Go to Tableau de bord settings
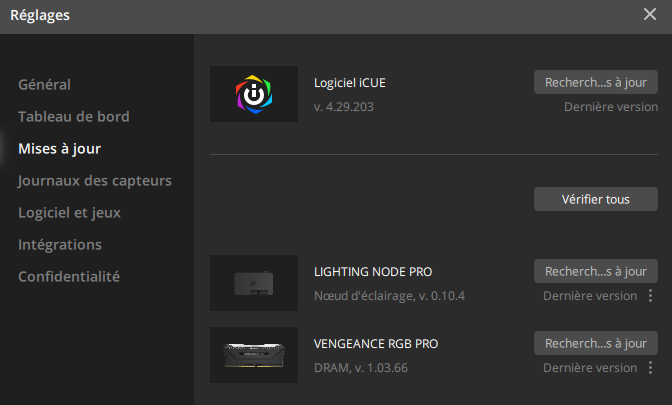672x405 pixels. [x=74, y=117]
